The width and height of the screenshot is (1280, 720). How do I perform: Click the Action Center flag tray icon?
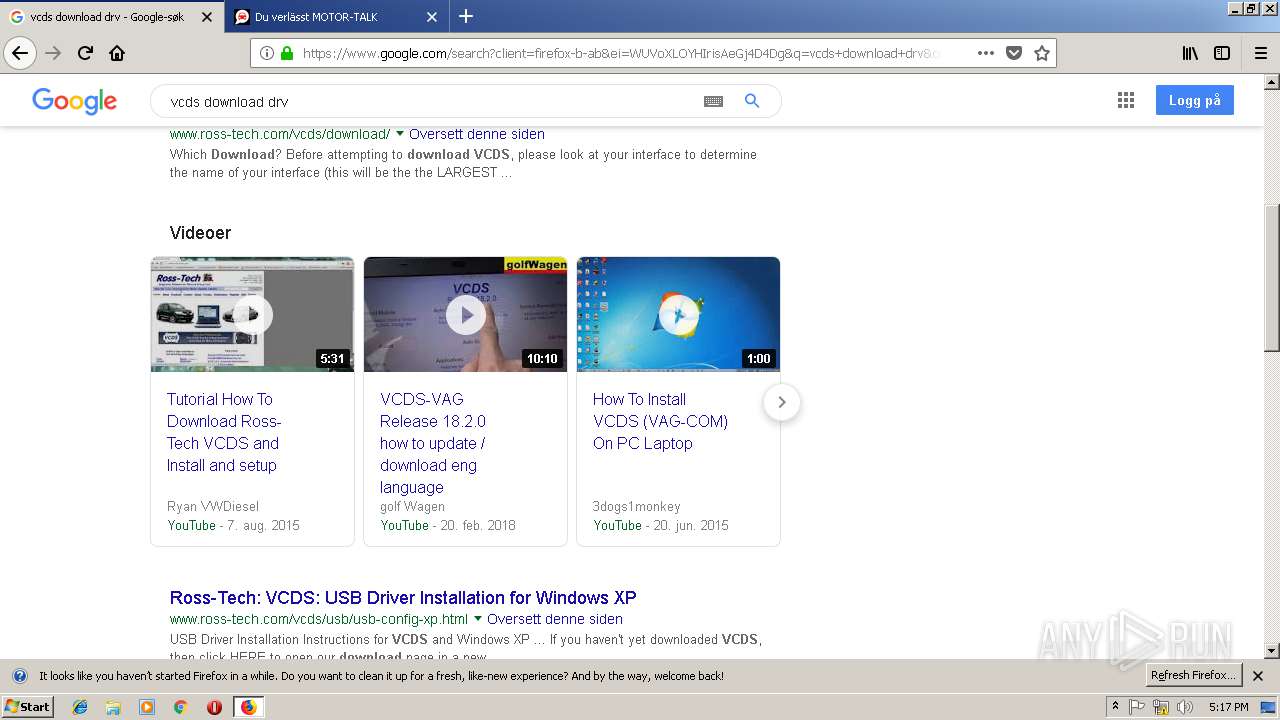[x=1137, y=707]
